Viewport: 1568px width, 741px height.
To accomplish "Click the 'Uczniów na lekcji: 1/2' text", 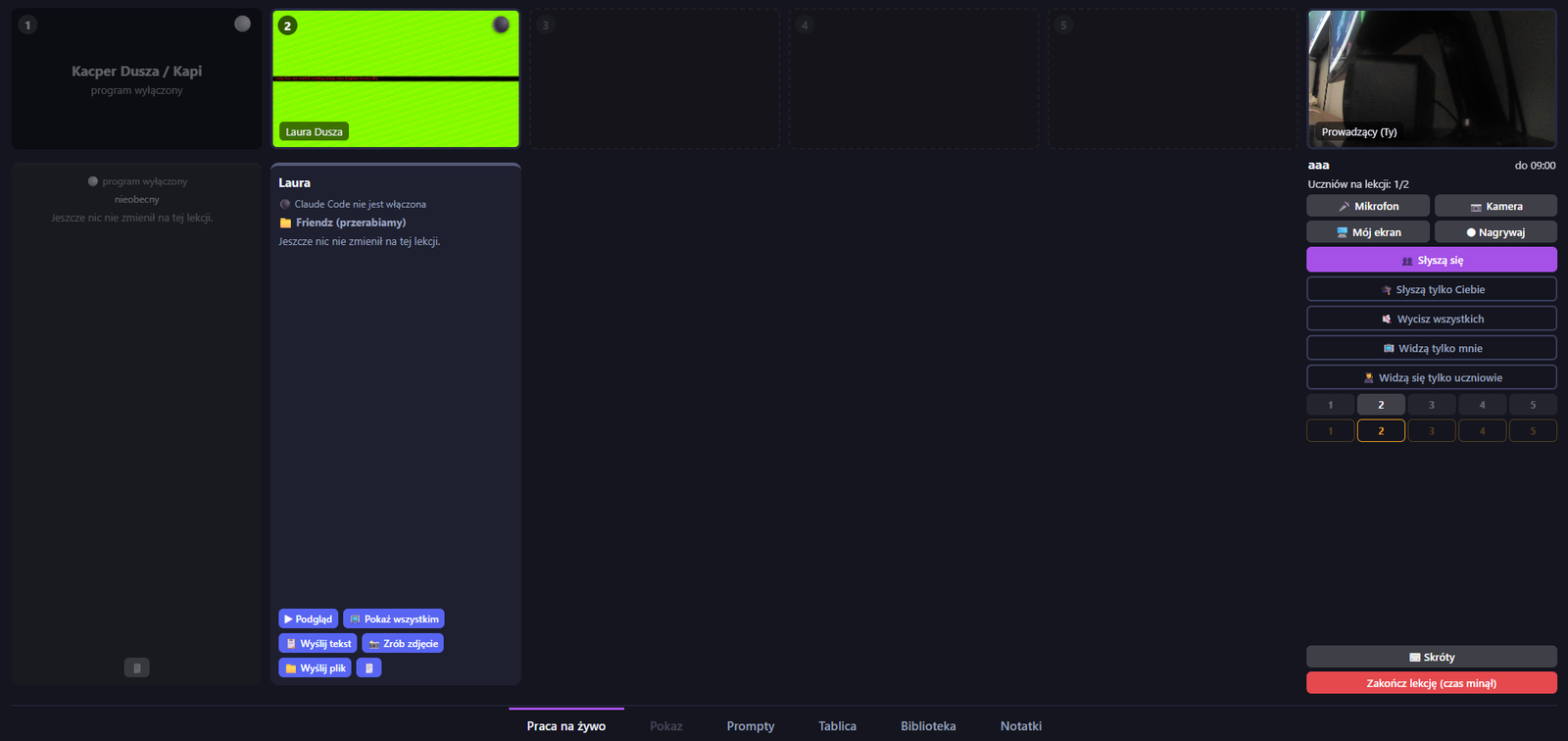I will (1358, 184).
